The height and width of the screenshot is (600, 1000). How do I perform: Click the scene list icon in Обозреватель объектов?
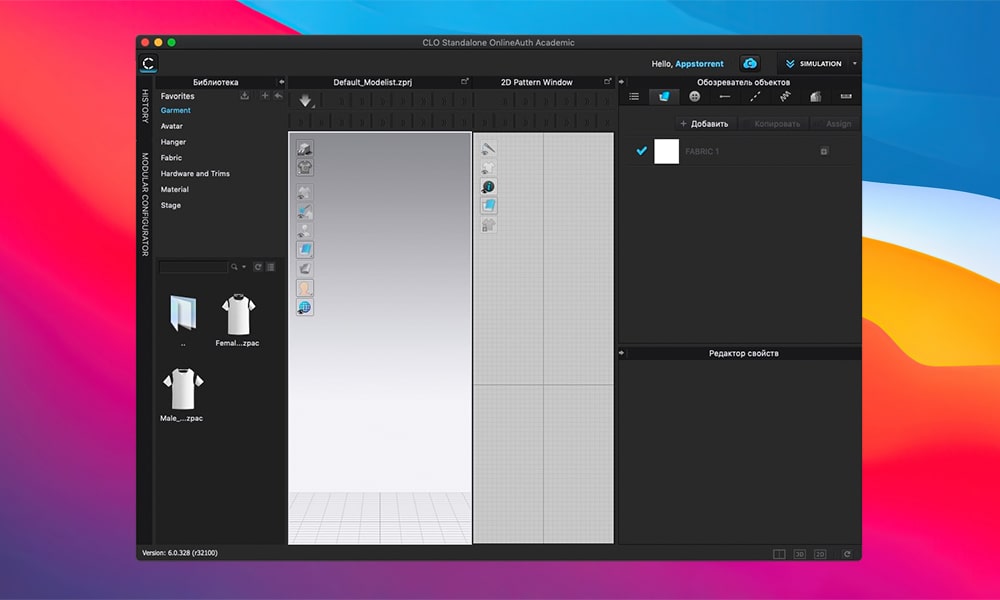[x=634, y=96]
